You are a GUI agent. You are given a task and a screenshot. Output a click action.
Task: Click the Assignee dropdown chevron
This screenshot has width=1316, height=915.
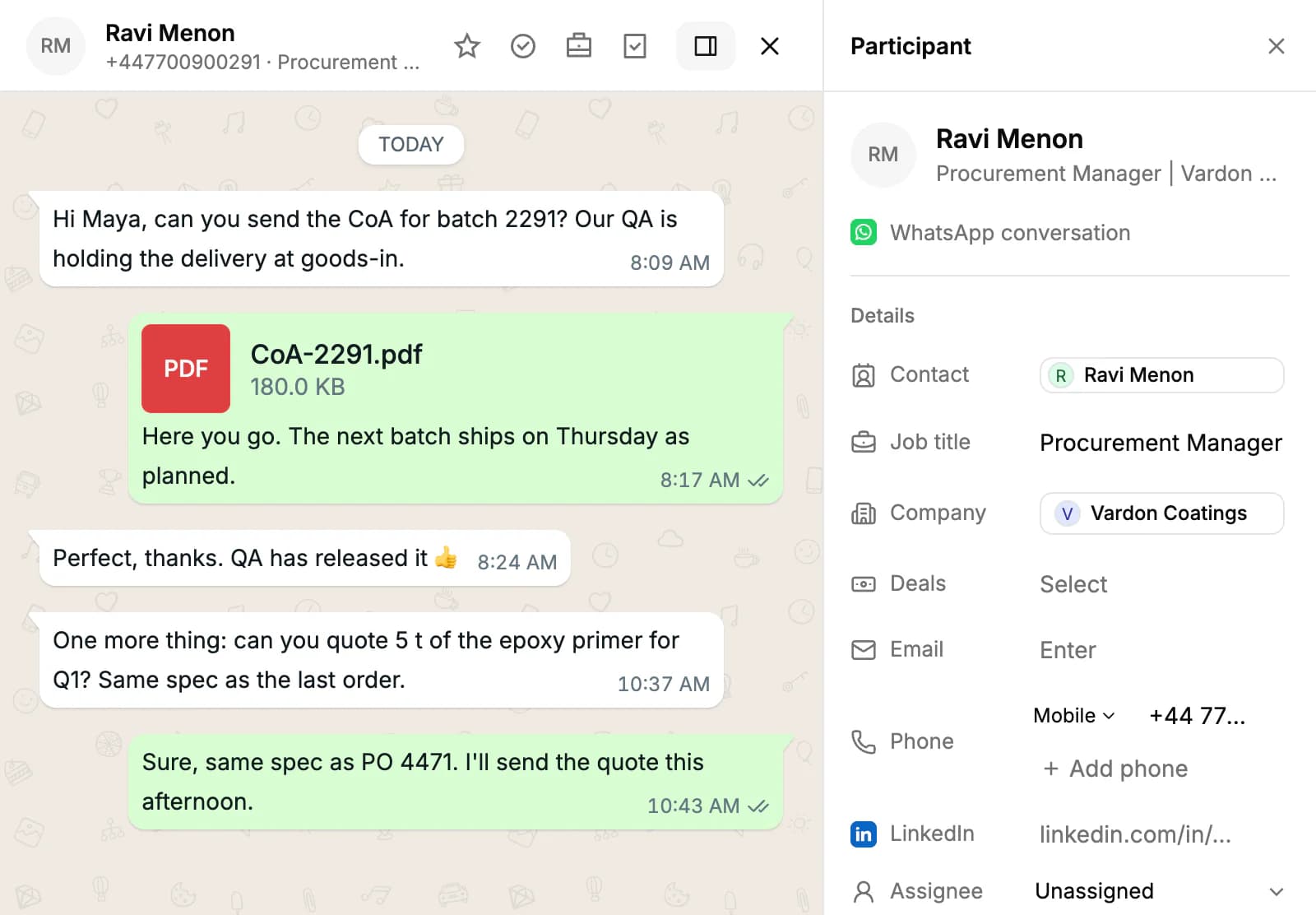coord(1277,892)
